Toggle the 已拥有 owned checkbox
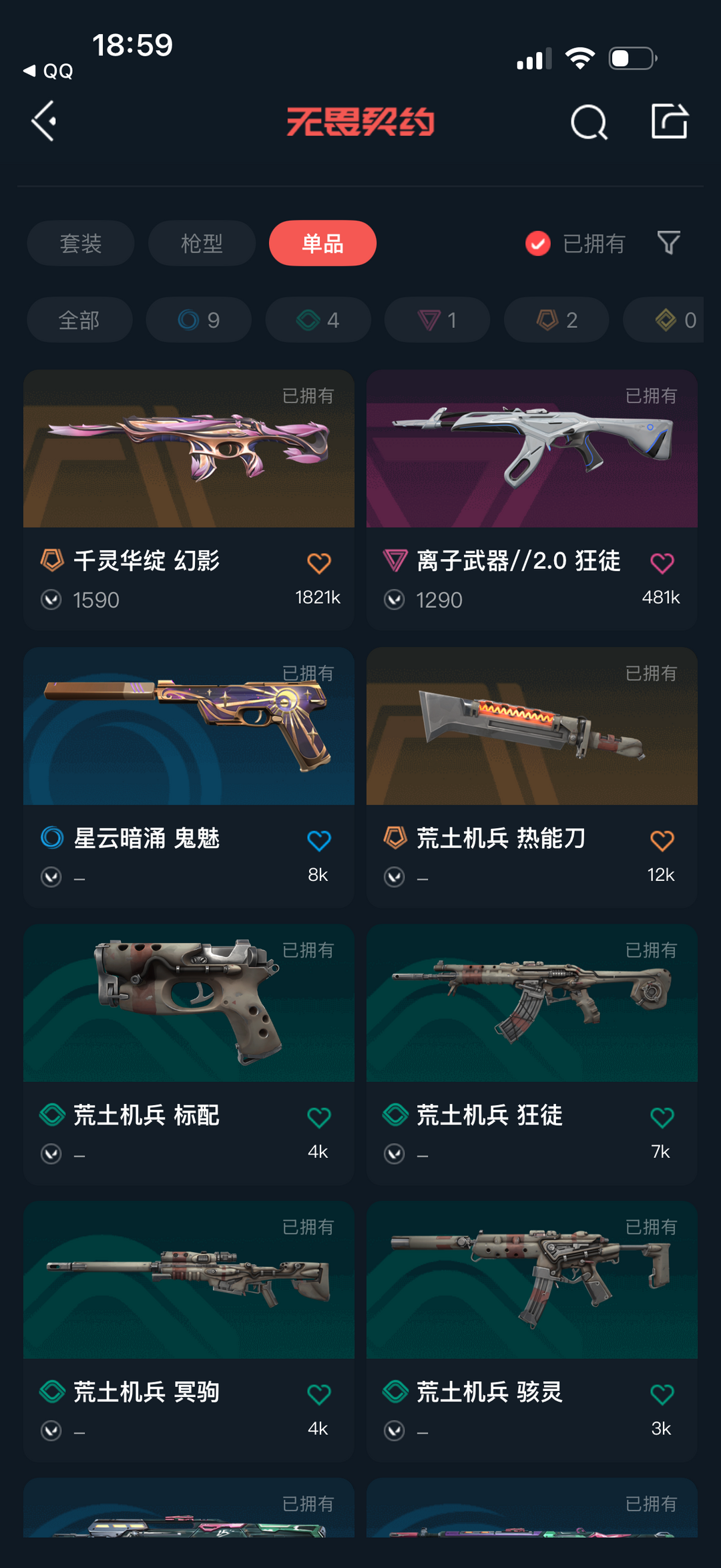Screen dimensions: 721x1568 click(x=538, y=244)
